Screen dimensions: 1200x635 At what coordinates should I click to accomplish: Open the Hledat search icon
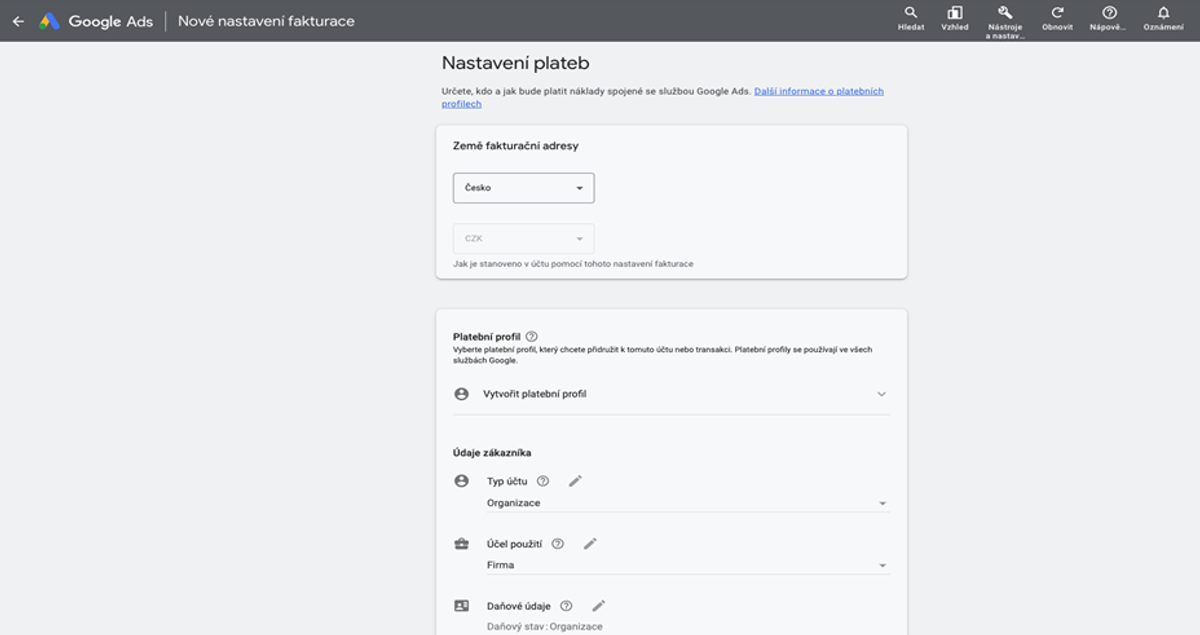coord(910,13)
